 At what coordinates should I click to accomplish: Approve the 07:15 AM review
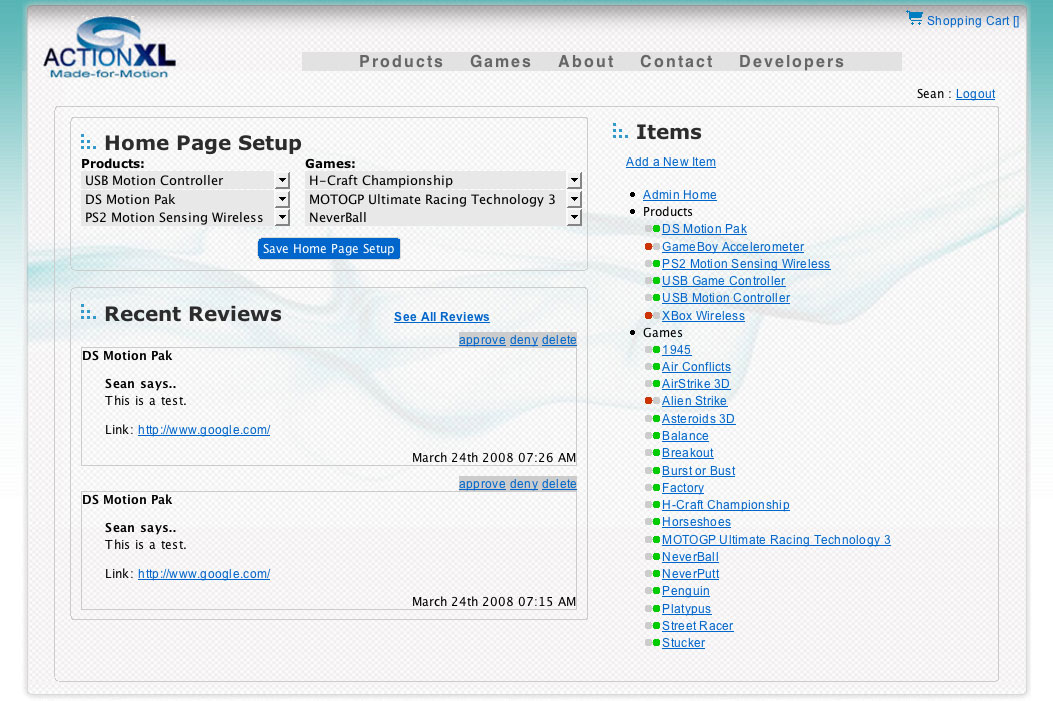(x=482, y=484)
